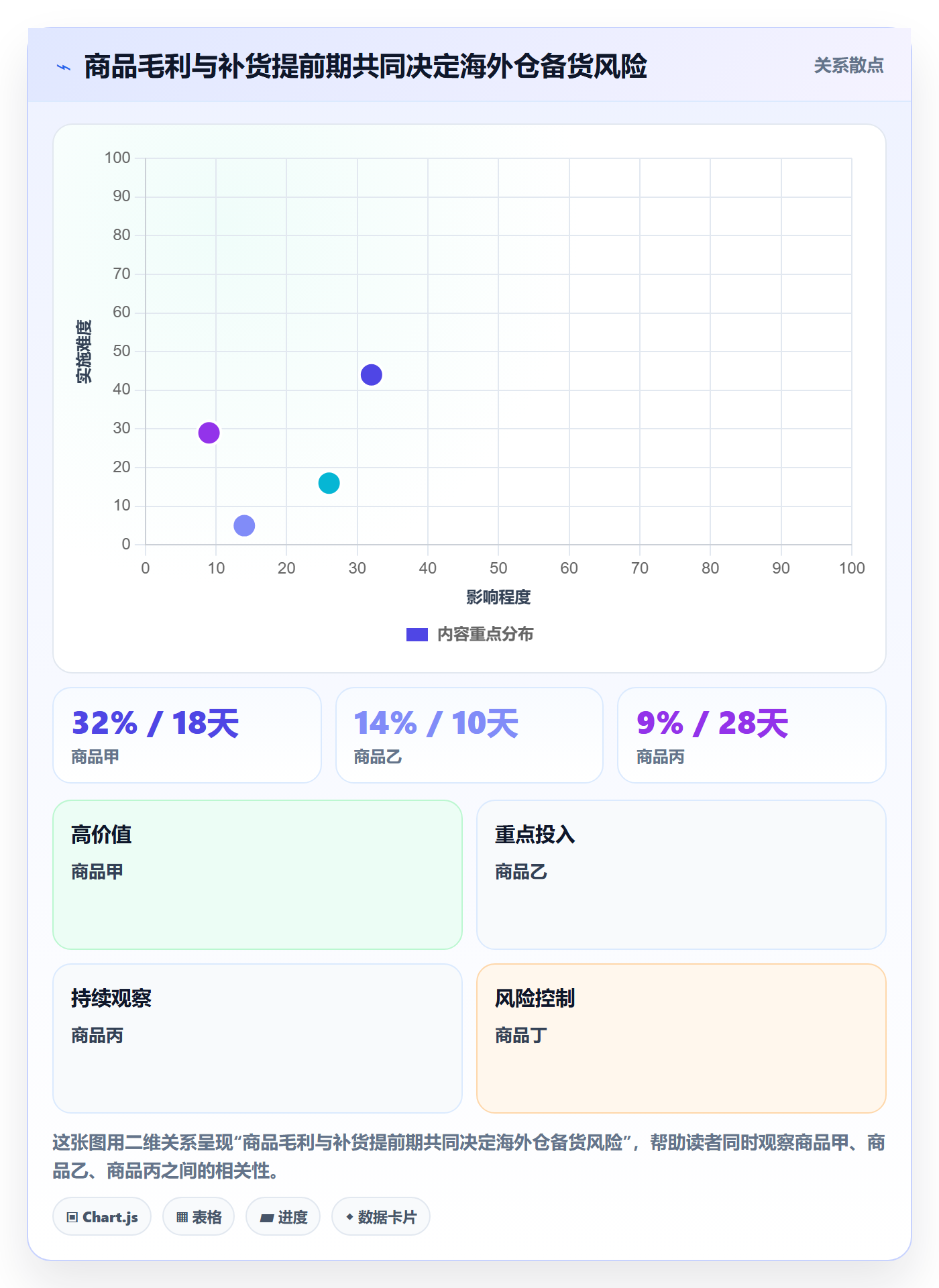Select the 风险控制 quadrant card
The width and height of the screenshot is (939, 1288).
pyautogui.click(x=681, y=1038)
